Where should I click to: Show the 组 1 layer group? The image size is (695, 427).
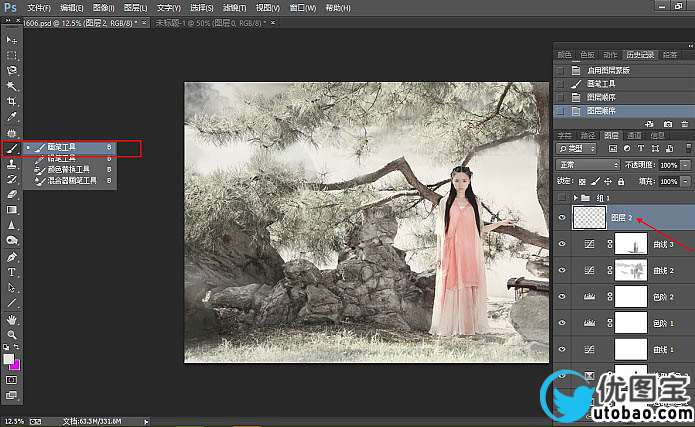[562, 197]
